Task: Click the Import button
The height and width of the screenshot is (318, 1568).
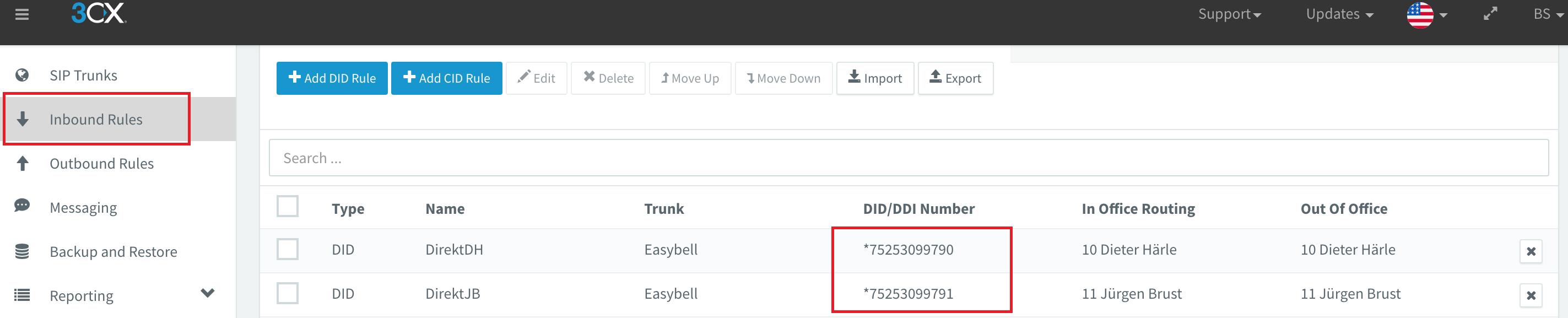Action: pyautogui.click(x=875, y=78)
